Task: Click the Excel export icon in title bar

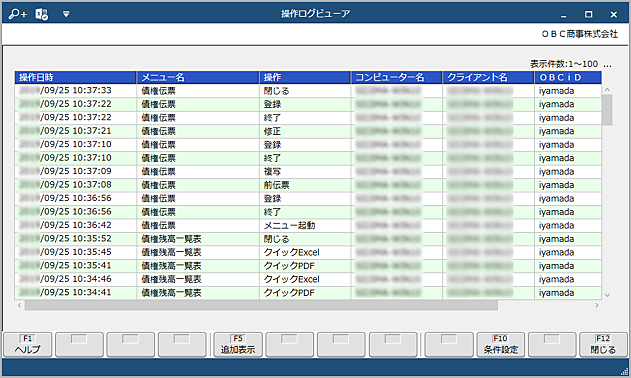Action: coord(41,14)
